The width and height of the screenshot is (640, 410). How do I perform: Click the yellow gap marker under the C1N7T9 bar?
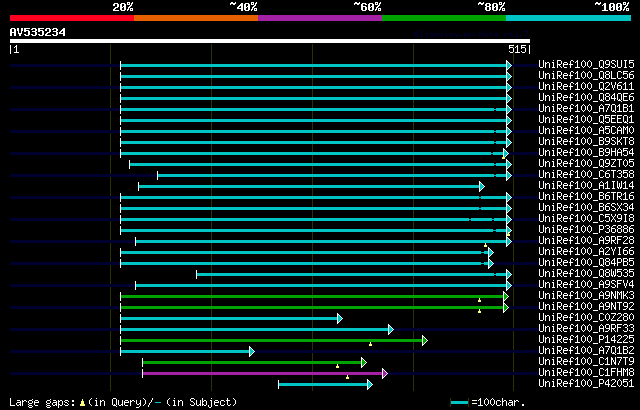click(x=337, y=366)
